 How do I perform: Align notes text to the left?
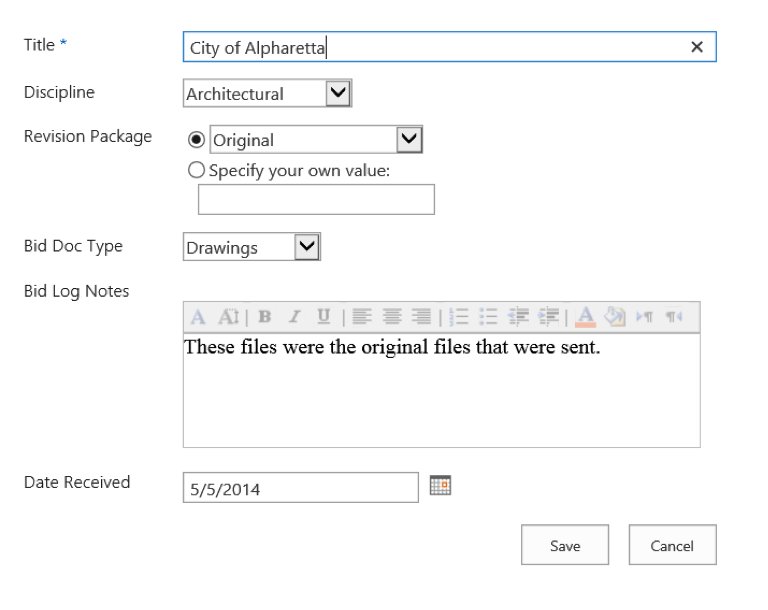[x=361, y=317]
